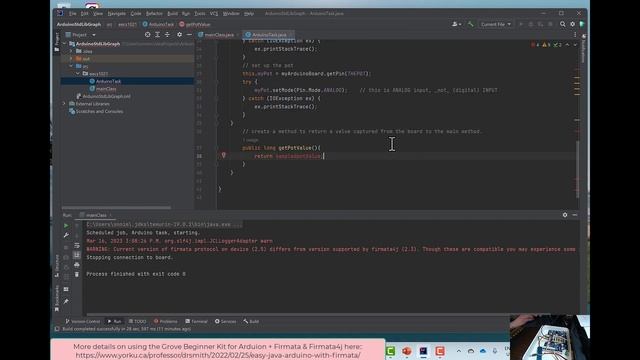Click the JetBrains Toolbox icon
Screen dimensions: 640x360
582,24
